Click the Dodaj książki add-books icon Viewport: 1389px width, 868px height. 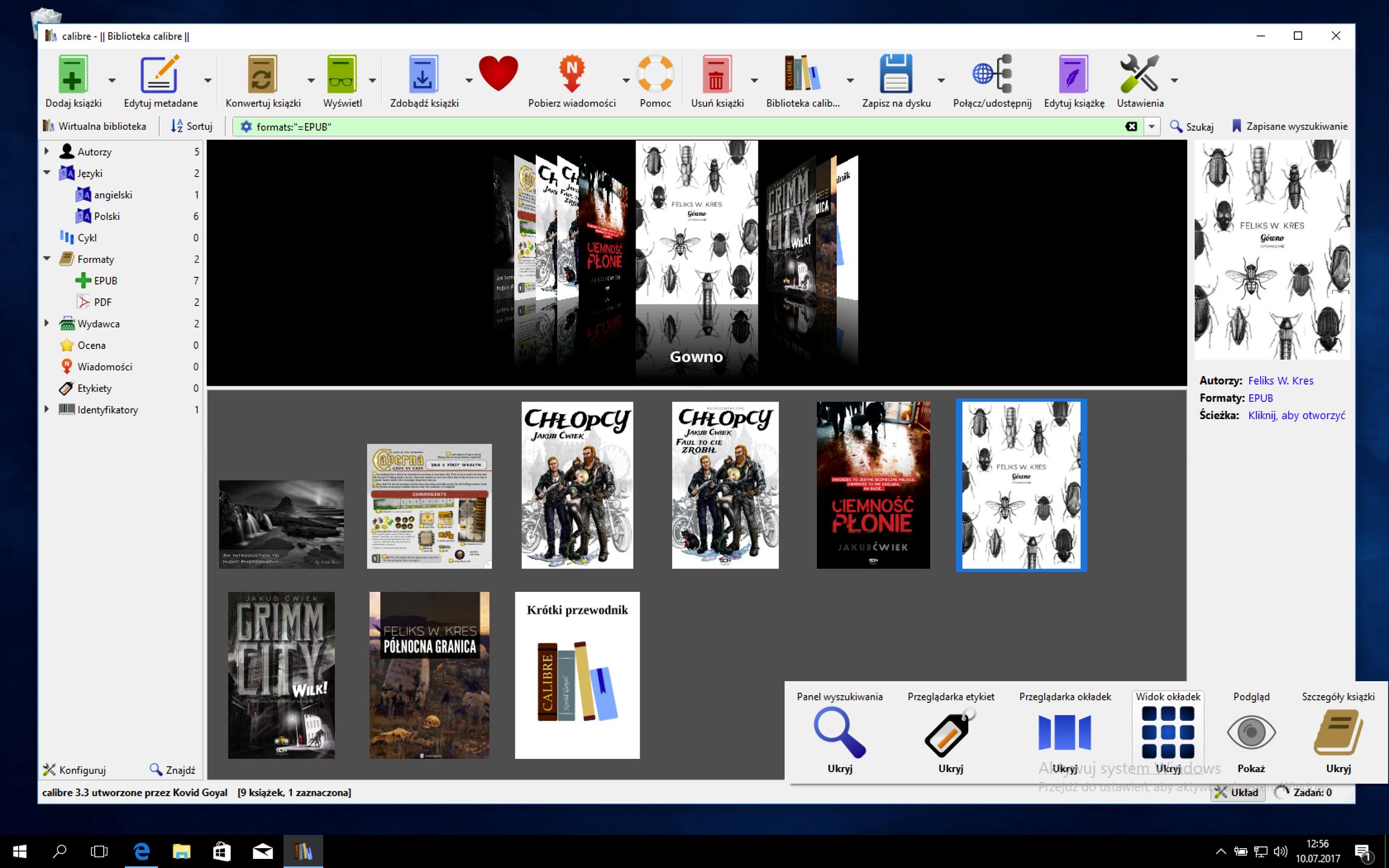point(72,75)
